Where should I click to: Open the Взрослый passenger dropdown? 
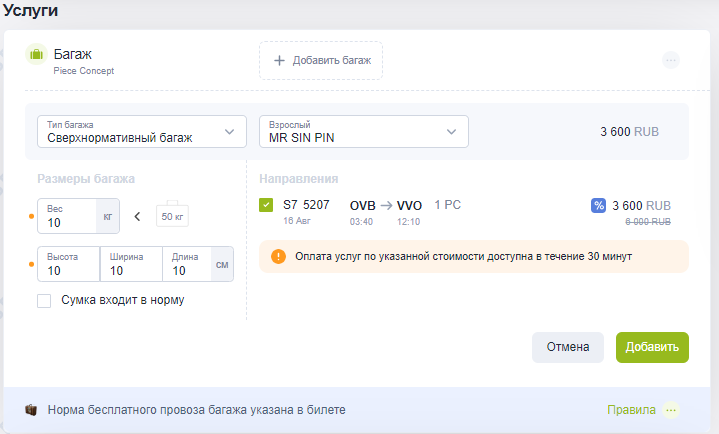tap(364, 132)
